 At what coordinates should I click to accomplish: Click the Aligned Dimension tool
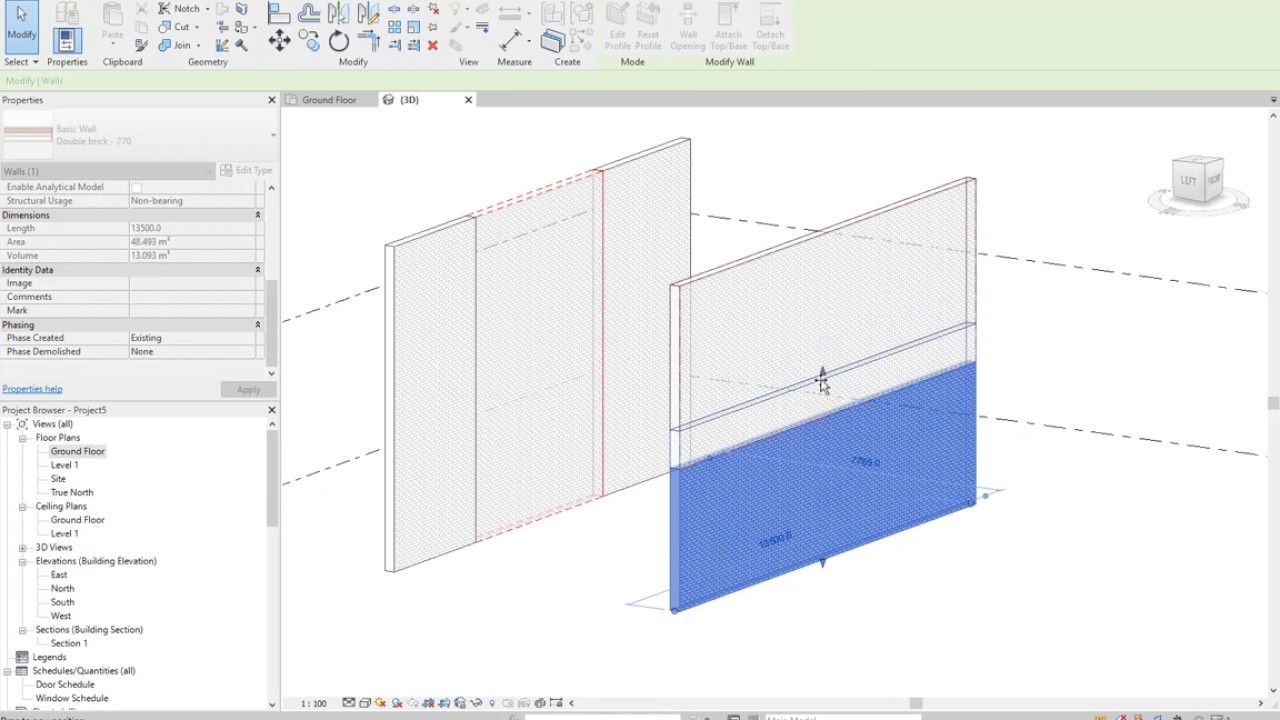click(511, 41)
